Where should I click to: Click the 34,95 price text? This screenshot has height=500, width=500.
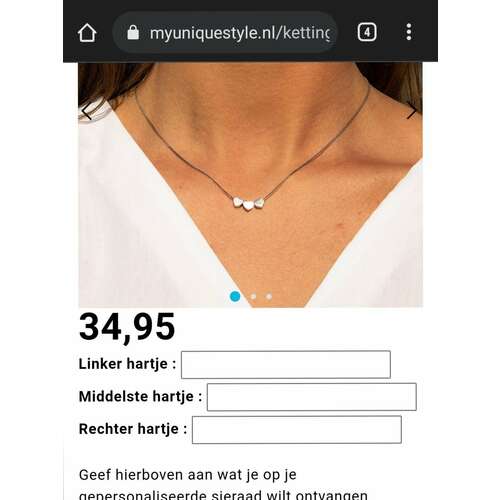click(x=127, y=327)
